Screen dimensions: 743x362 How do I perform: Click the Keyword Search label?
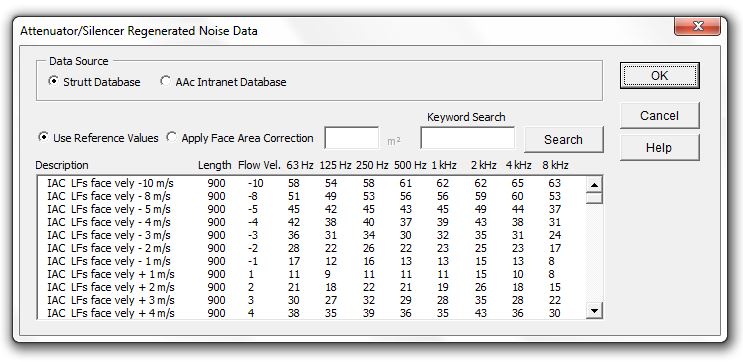tap(466, 117)
